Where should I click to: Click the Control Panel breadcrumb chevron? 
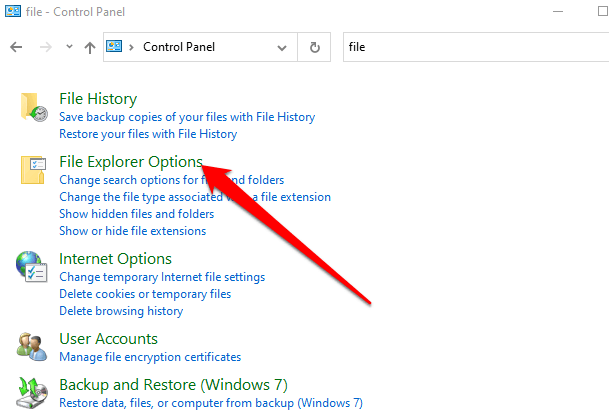pyautogui.click(x=133, y=47)
